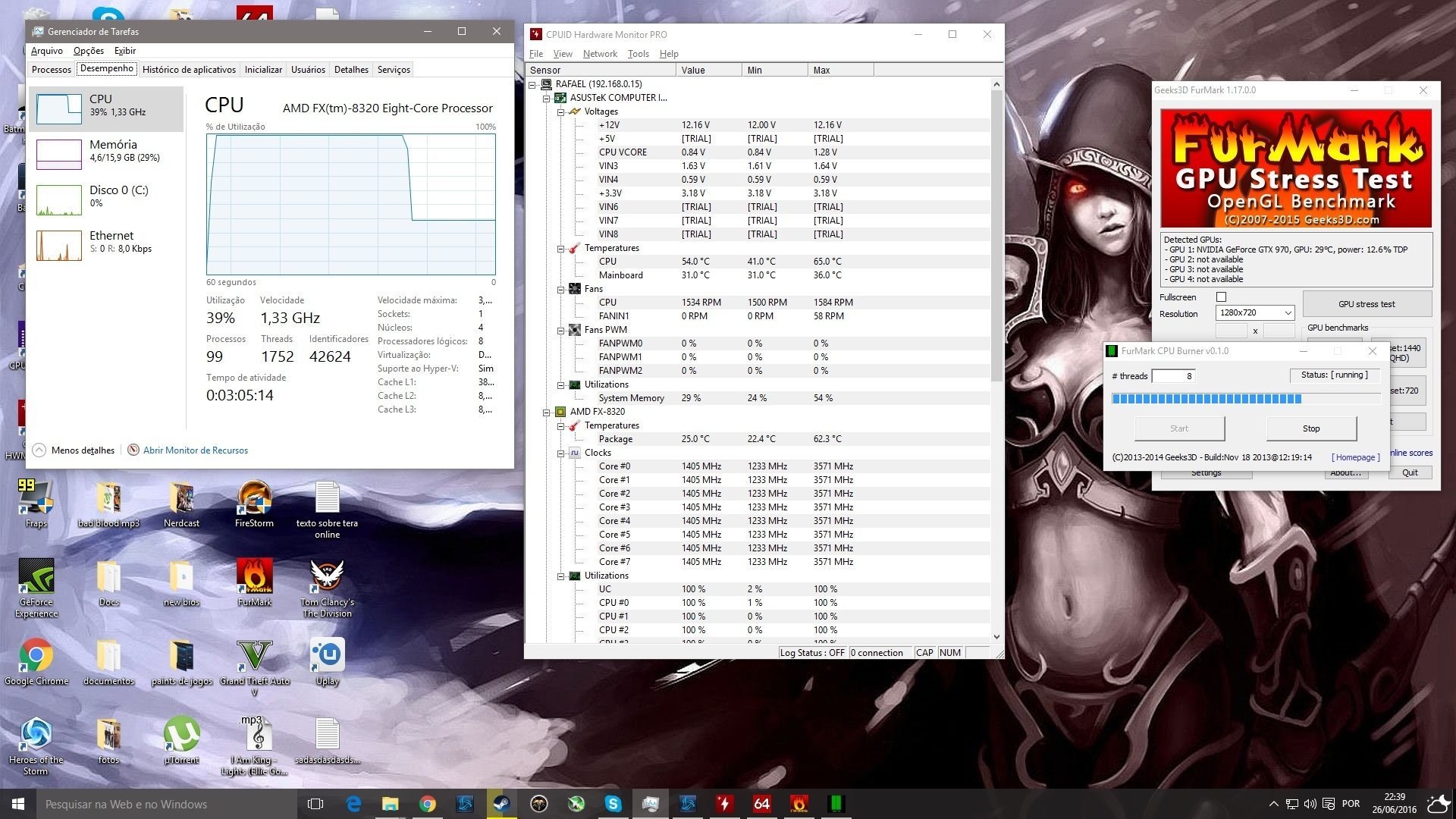This screenshot has height=819, width=1456.
Task: Launch Microsoft Edge from the taskbar
Action: click(x=353, y=804)
